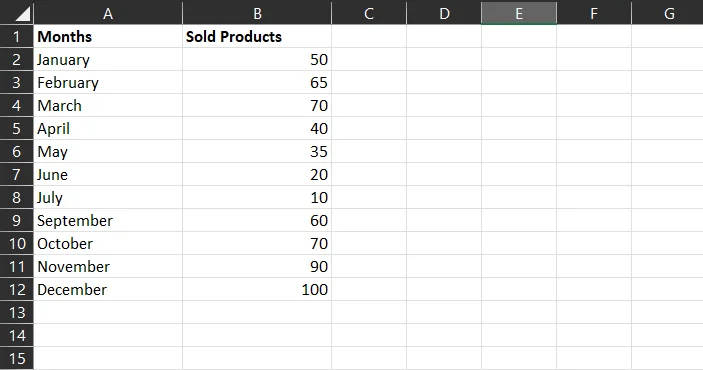
Task: Select the cell containing September
Action: point(108,220)
